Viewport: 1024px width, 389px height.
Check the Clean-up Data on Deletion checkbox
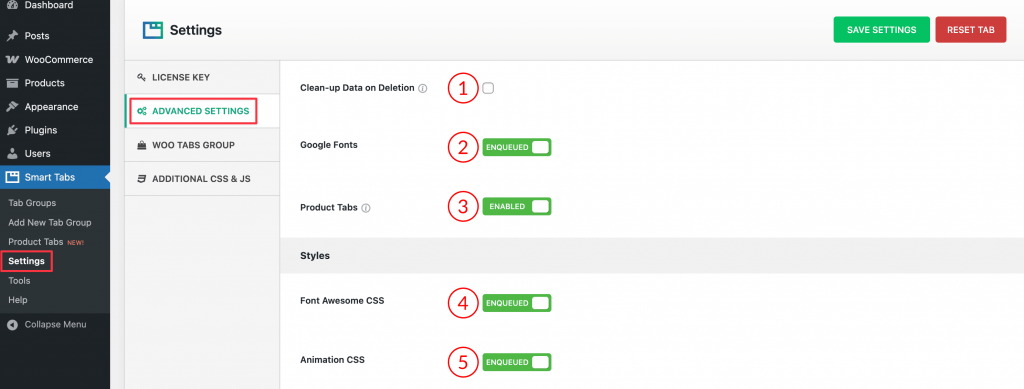(488, 88)
